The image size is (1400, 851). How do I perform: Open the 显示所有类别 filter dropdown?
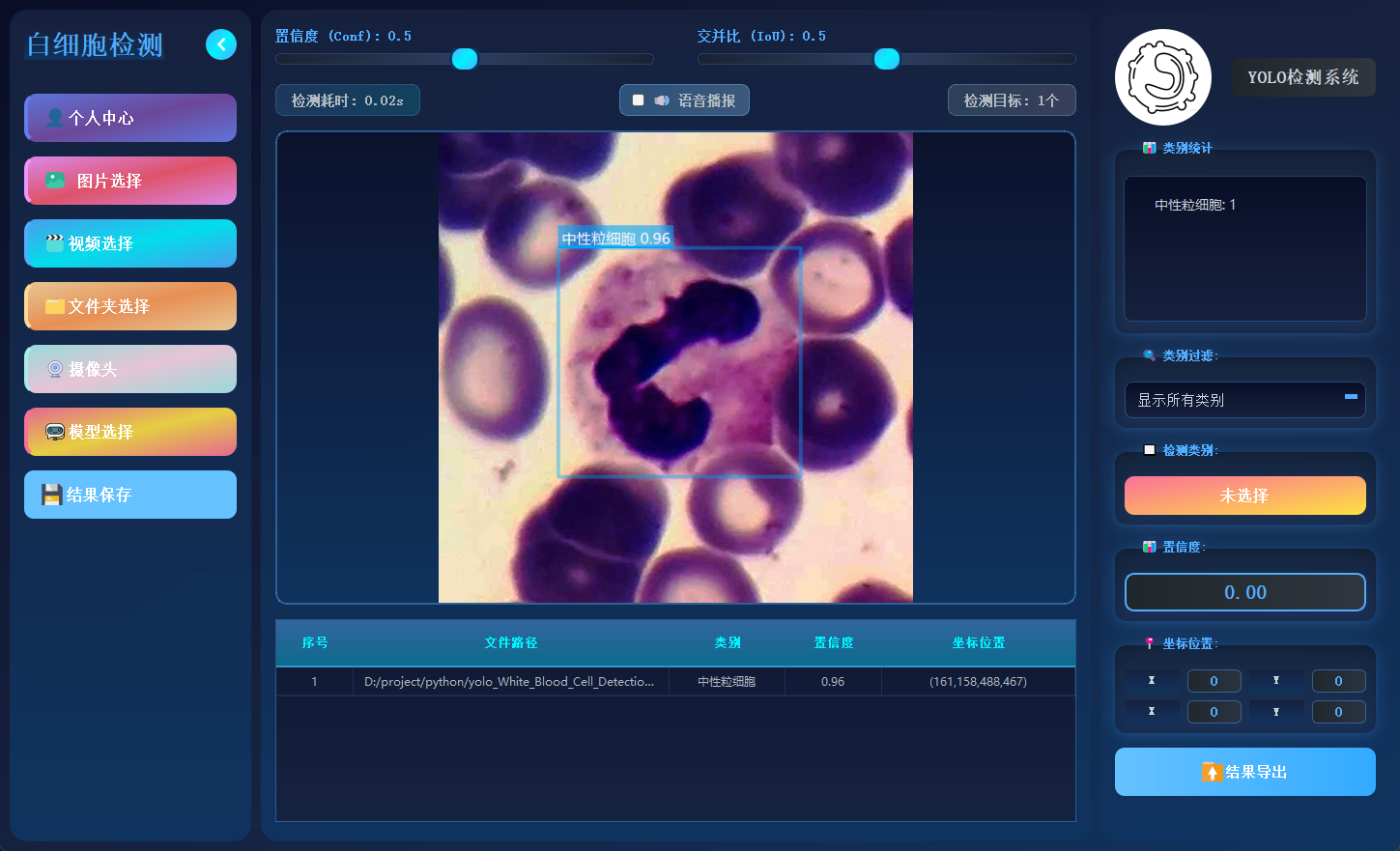(x=1245, y=400)
